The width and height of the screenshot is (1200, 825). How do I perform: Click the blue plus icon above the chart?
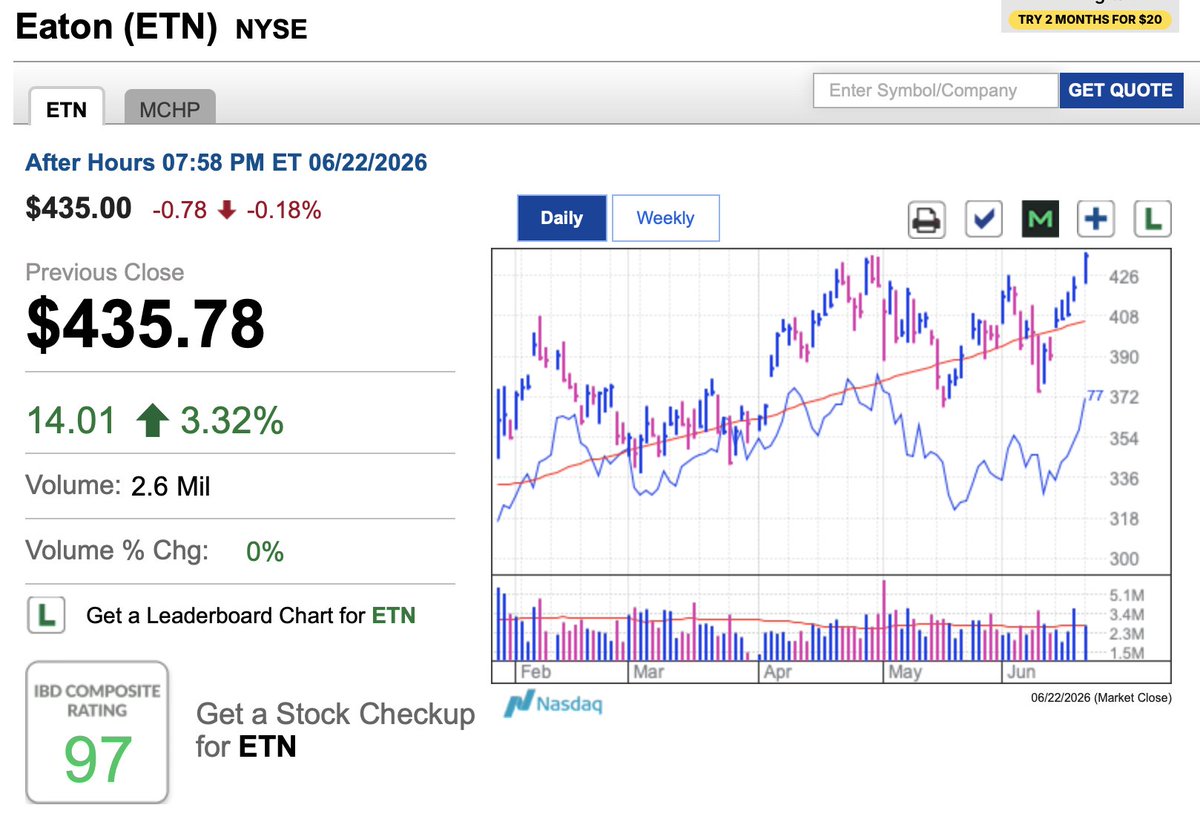click(1097, 220)
